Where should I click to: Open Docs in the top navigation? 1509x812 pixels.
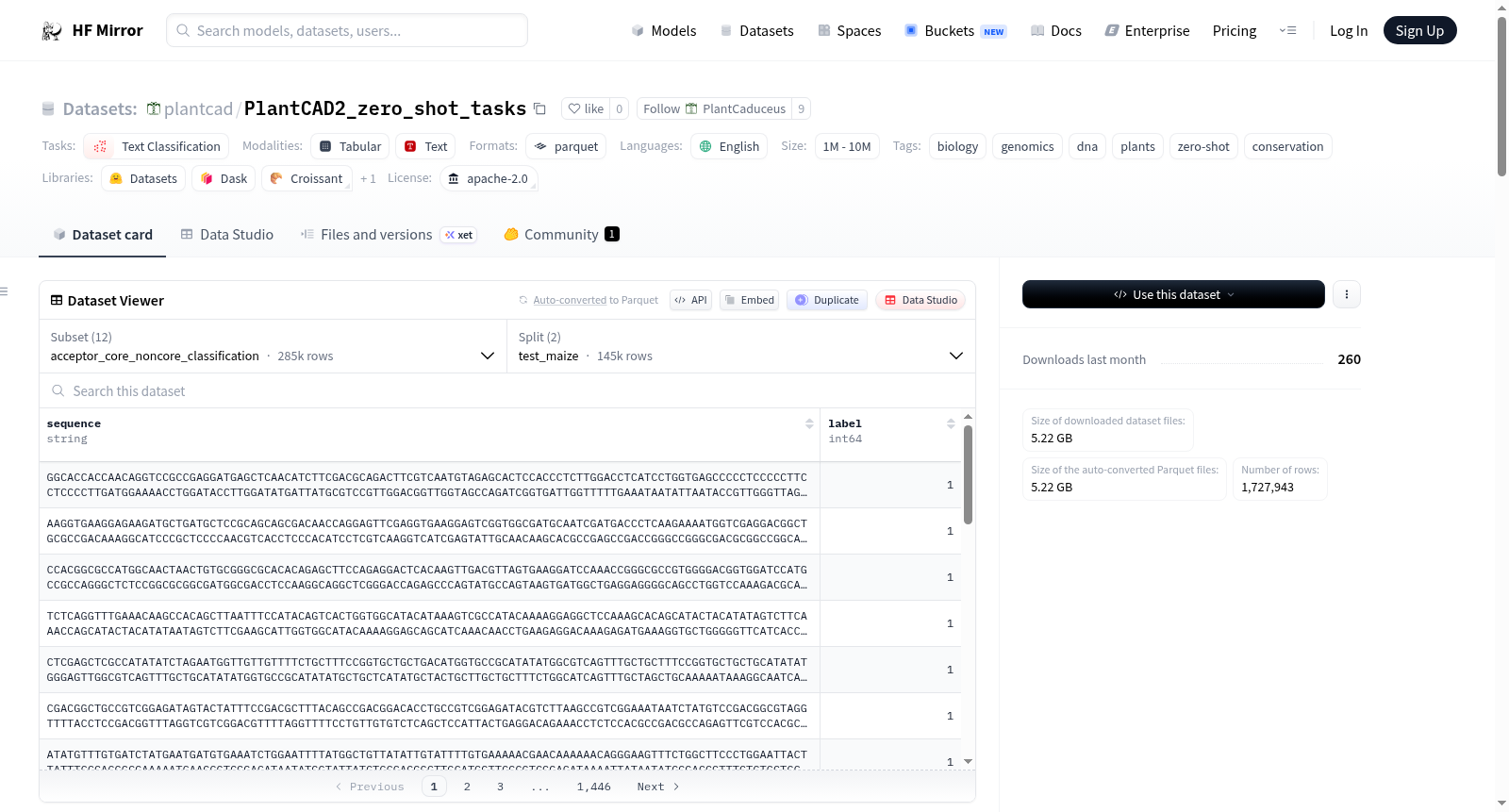click(1056, 30)
